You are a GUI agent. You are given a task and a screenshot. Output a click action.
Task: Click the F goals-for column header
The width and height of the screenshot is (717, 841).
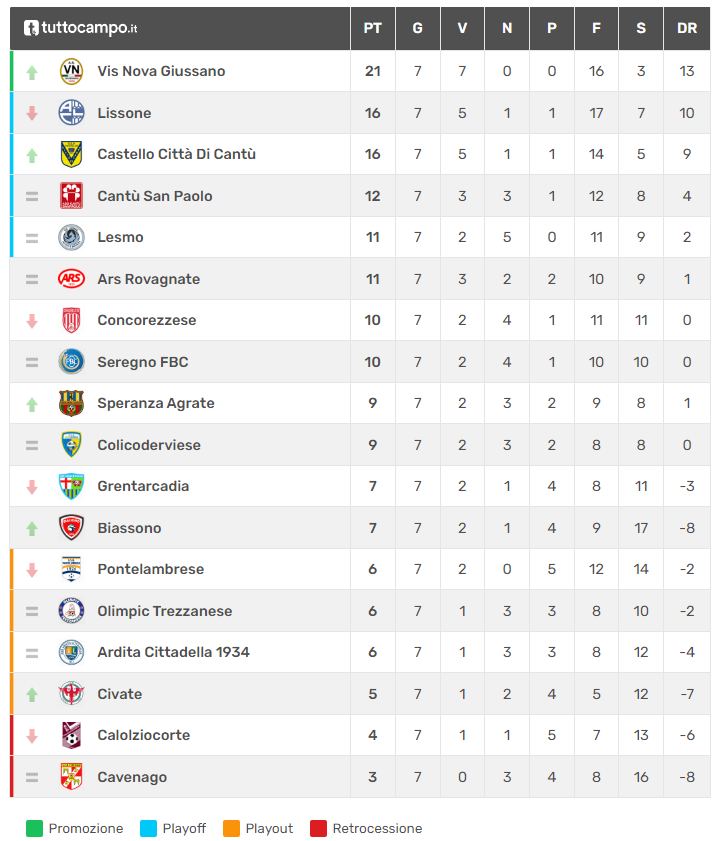point(596,28)
